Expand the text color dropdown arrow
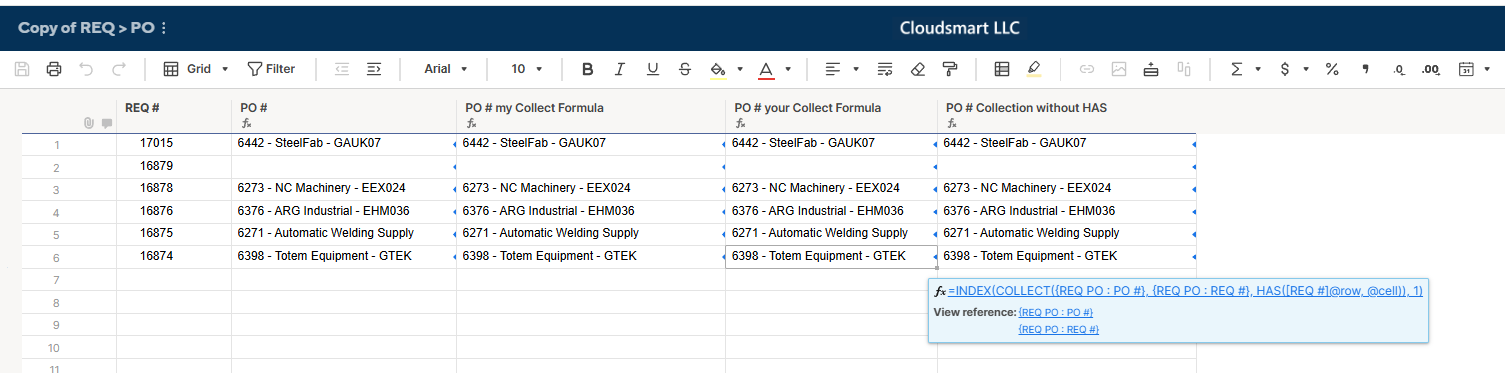 tap(788, 69)
